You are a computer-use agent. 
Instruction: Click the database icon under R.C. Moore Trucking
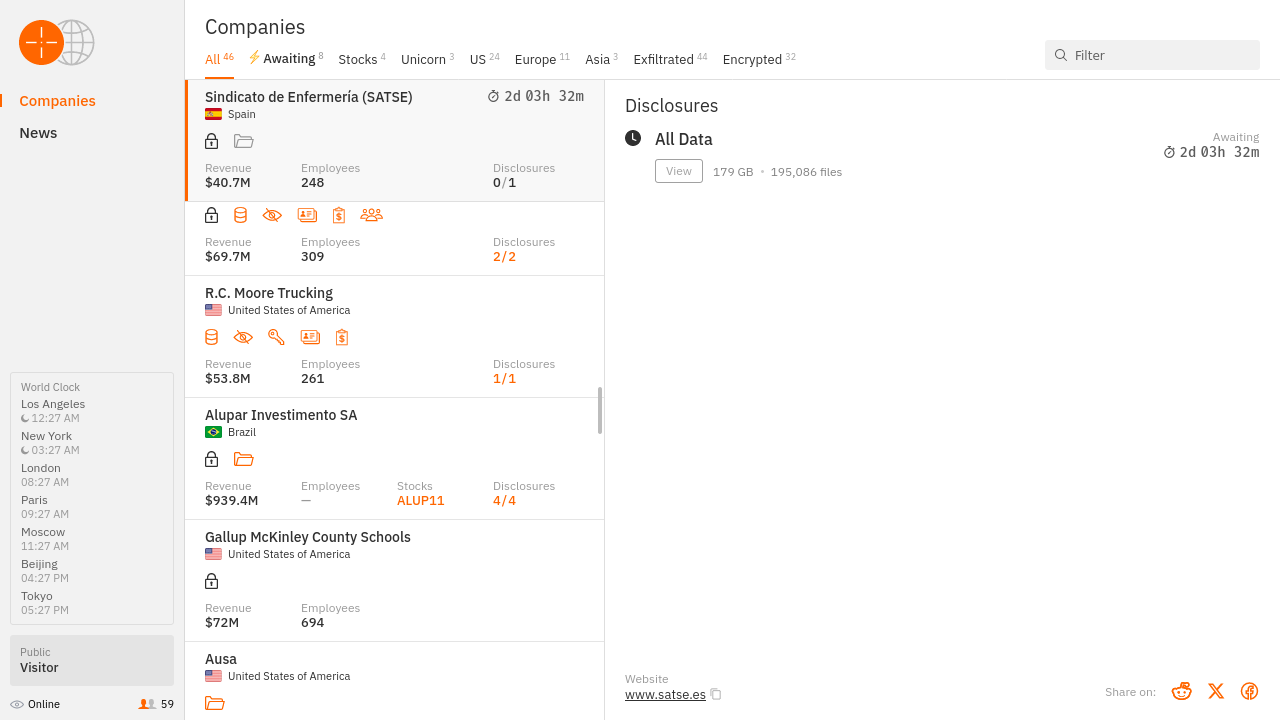(211, 337)
